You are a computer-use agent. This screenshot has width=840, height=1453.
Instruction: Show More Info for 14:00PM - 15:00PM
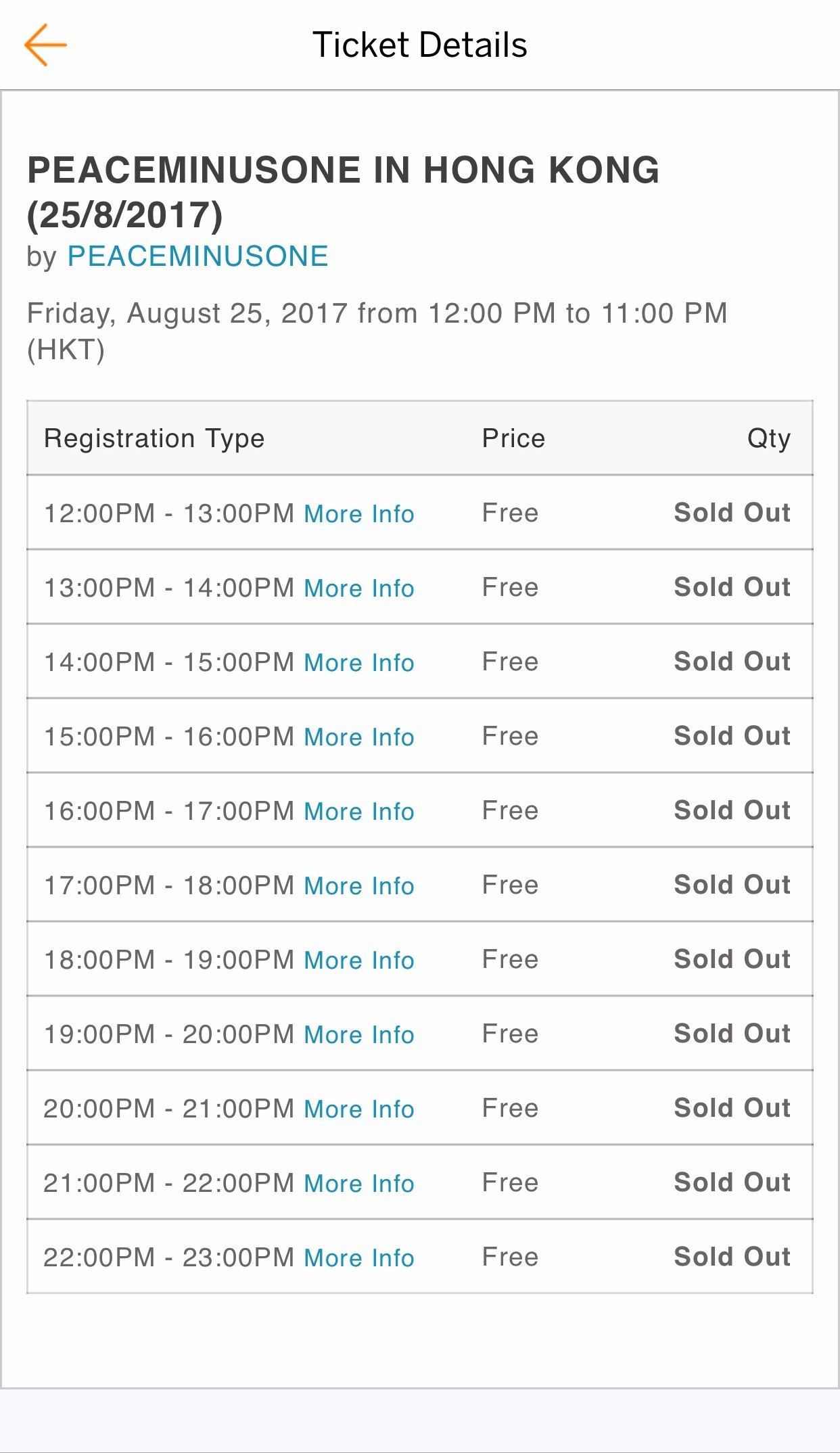tap(358, 663)
